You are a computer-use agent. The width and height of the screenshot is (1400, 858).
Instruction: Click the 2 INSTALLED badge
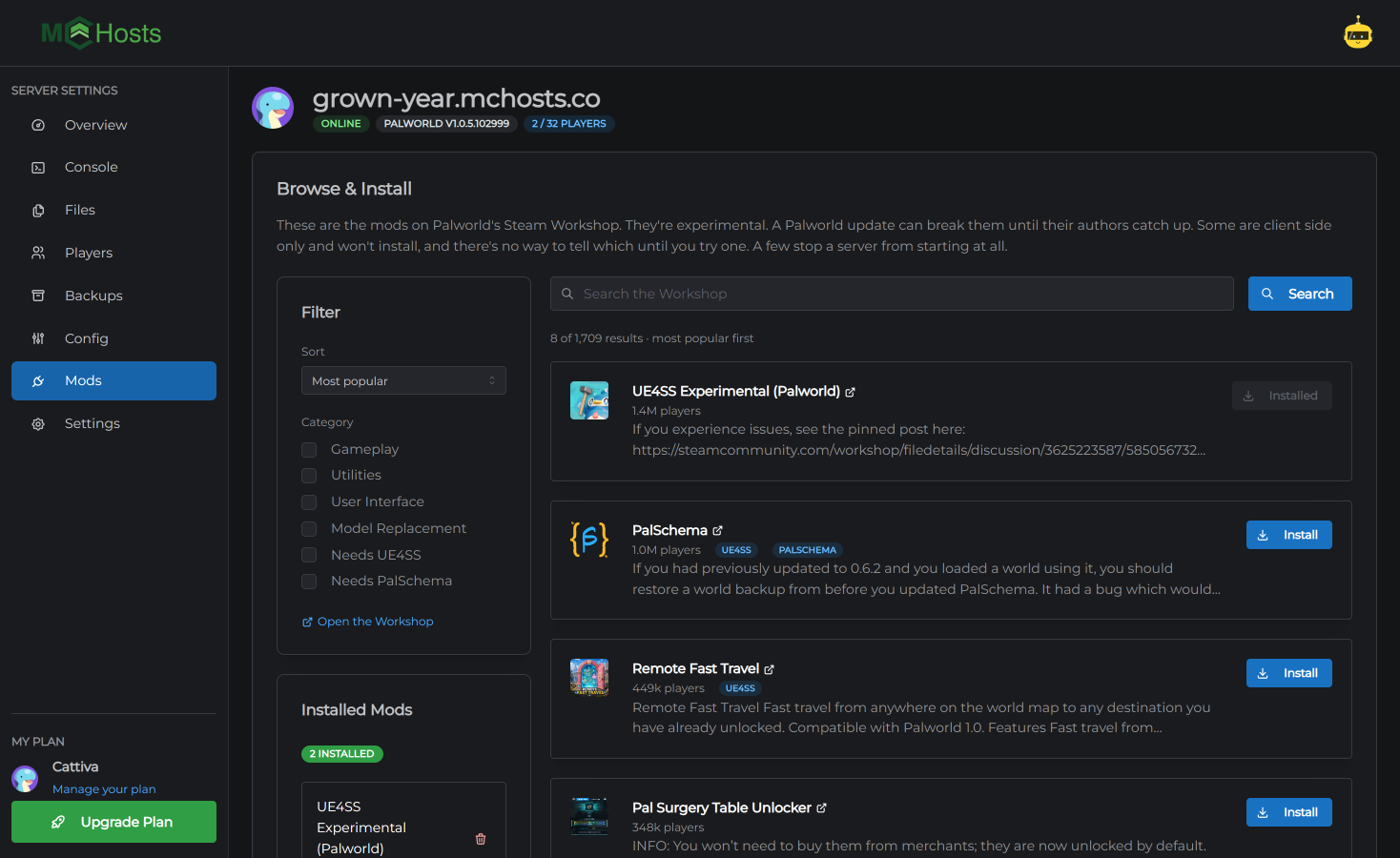coord(342,754)
